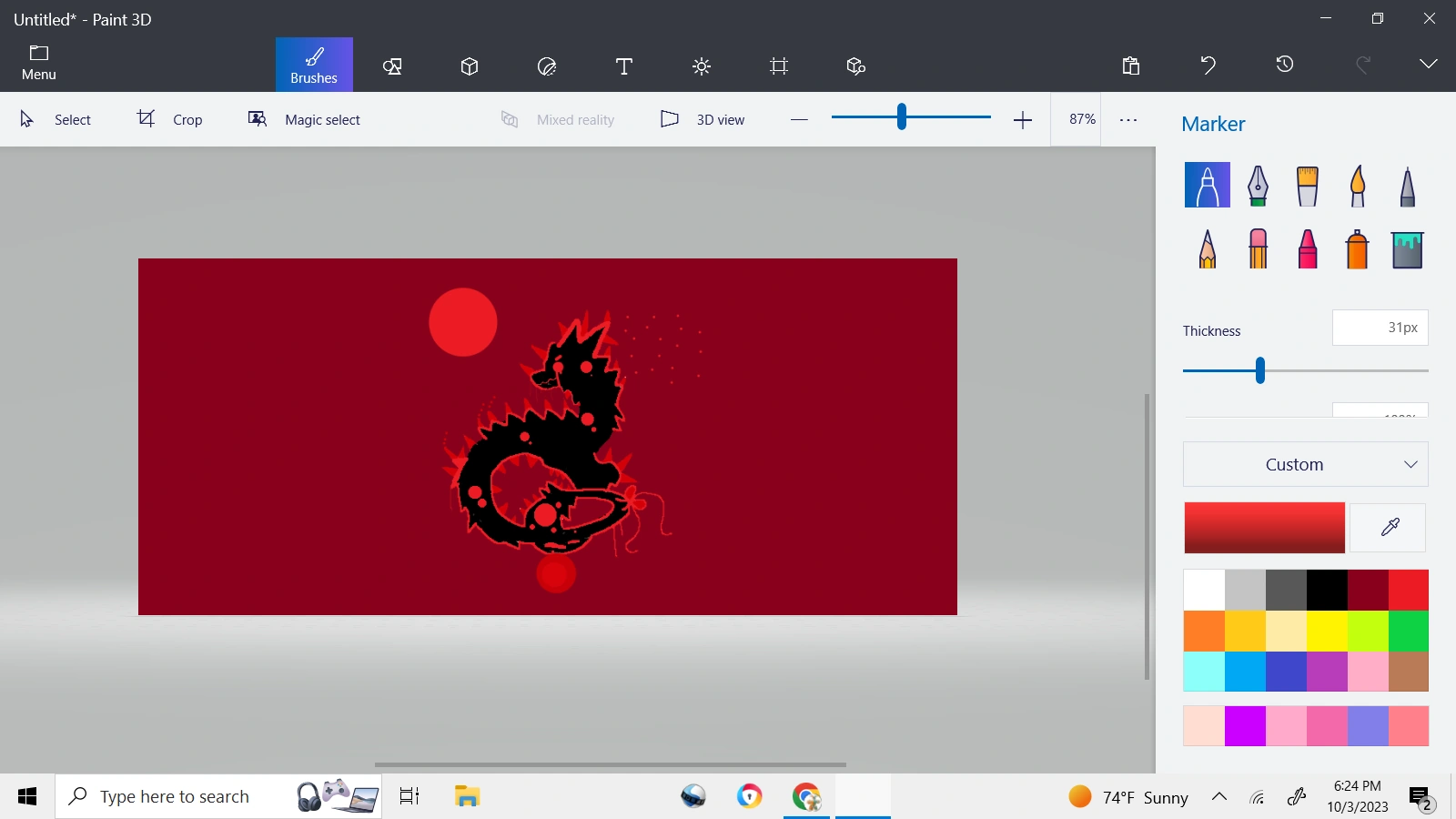Image resolution: width=1456 pixels, height=819 pixels.
Task: Collapse the top toolbar with the chevron
Action: point(1428,64)
